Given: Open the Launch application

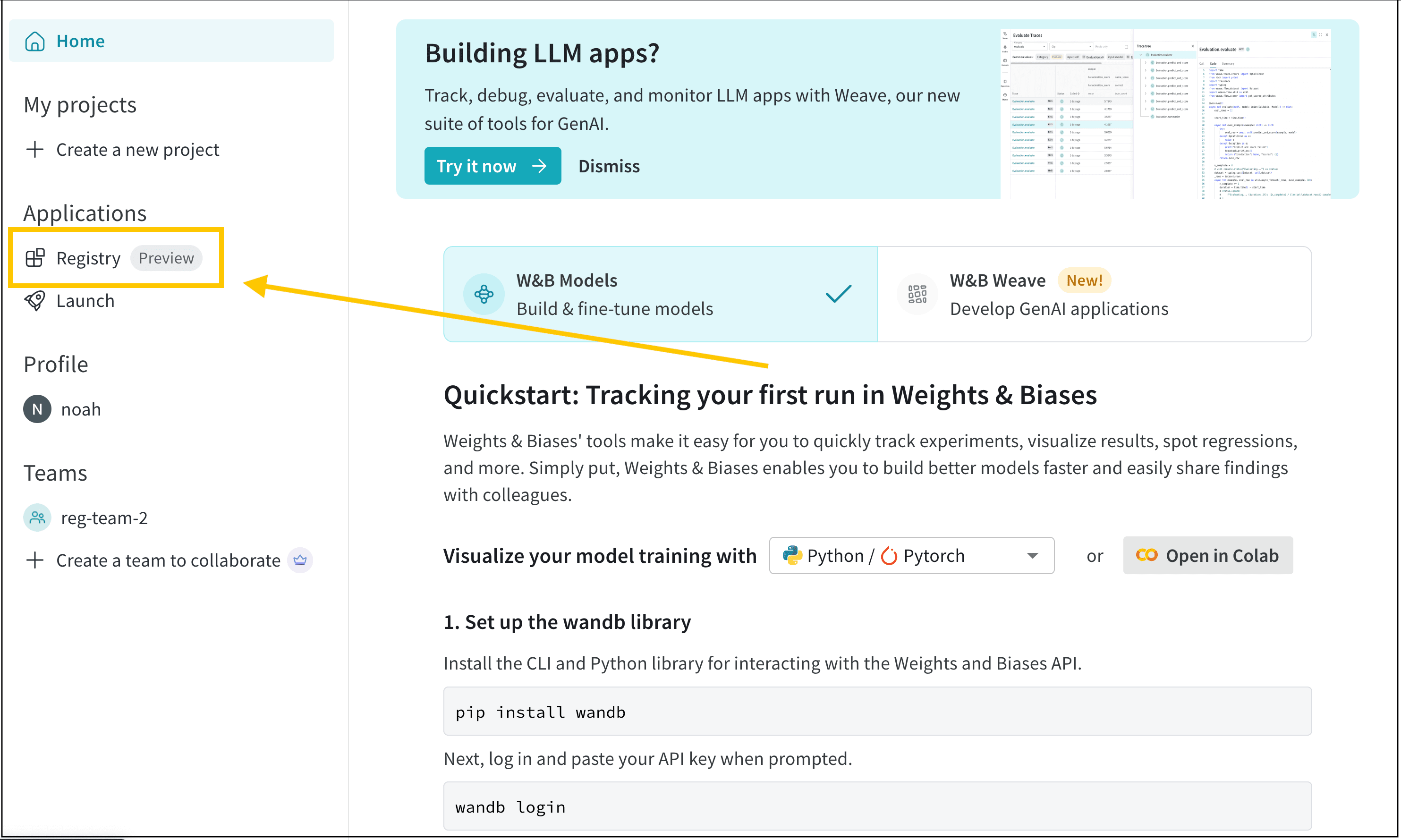Looking at the screenshot, I should (x=85, y=301).
